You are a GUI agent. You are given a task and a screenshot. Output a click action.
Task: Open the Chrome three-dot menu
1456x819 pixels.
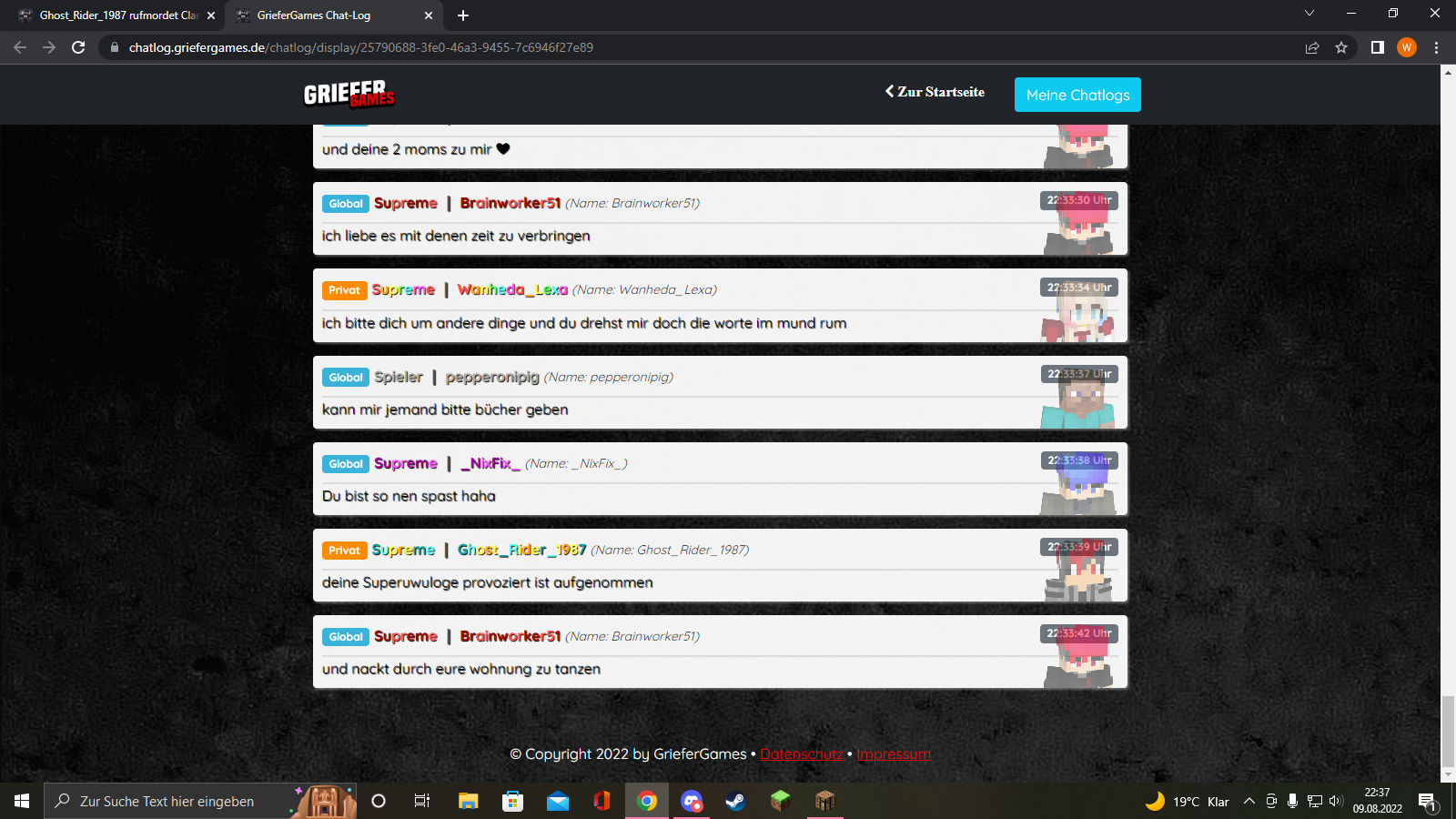pyautogui.click(x=1437, y=47)
